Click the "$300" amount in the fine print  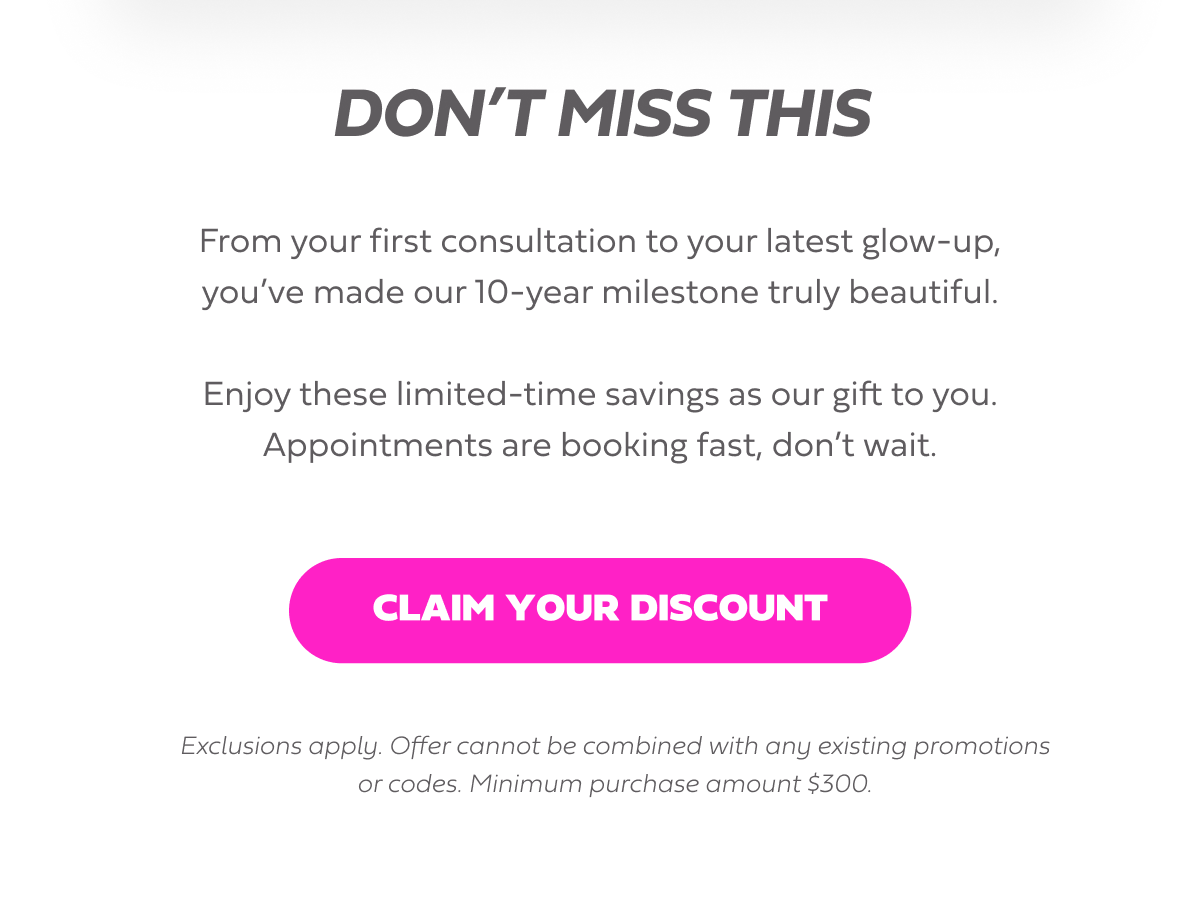[x=839, y=784]
